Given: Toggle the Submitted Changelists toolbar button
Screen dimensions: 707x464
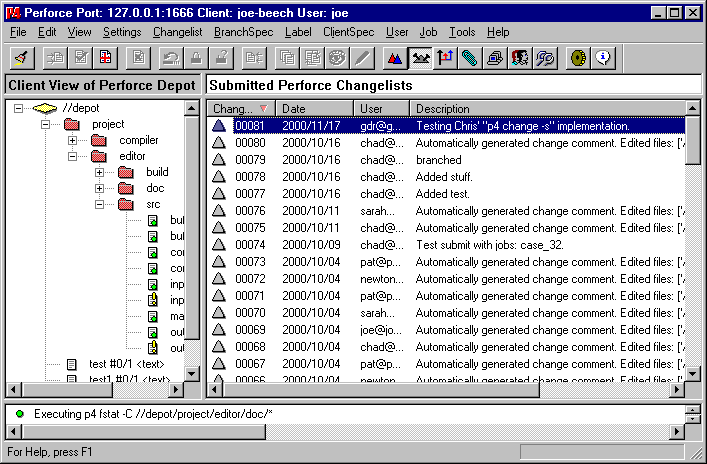Looking at the screenshot, I should pos(420,58).
